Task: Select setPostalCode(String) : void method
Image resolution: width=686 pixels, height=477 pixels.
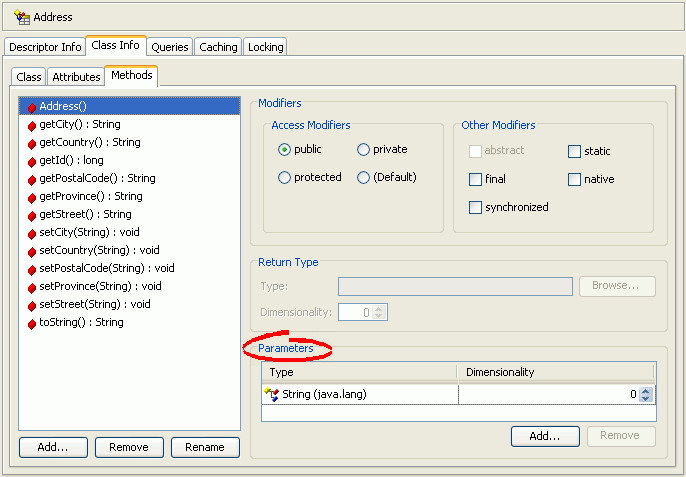Action: 130,268
